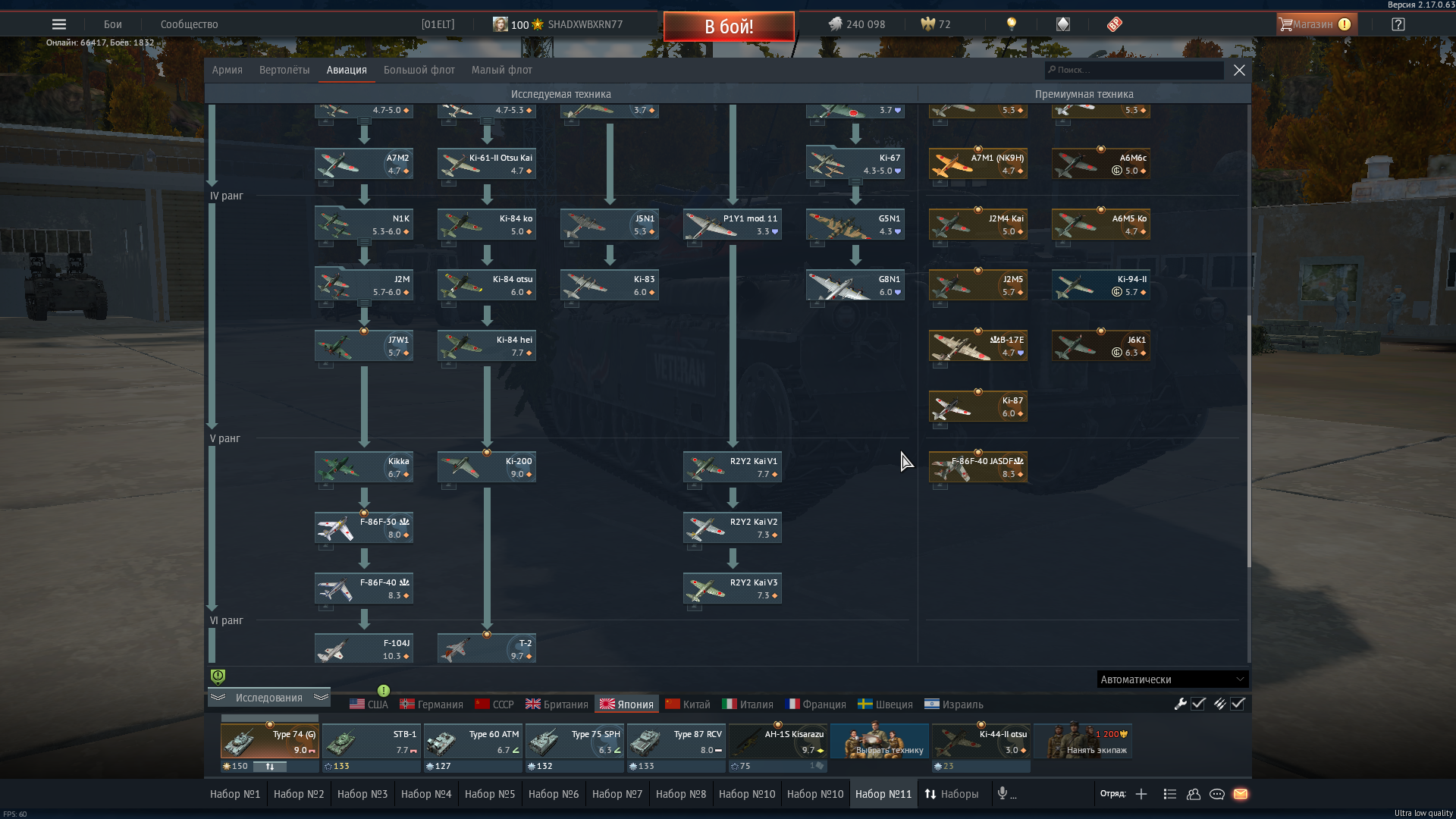Toggle the auto-refill ammo checkbox
This screenshot has width=1456, height=819.
(1238, 704)
